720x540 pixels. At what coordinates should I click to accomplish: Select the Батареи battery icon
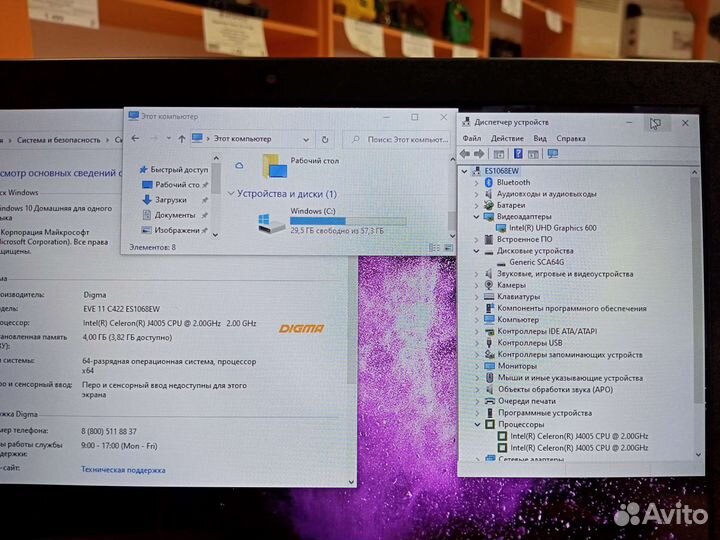click(489, 205)
